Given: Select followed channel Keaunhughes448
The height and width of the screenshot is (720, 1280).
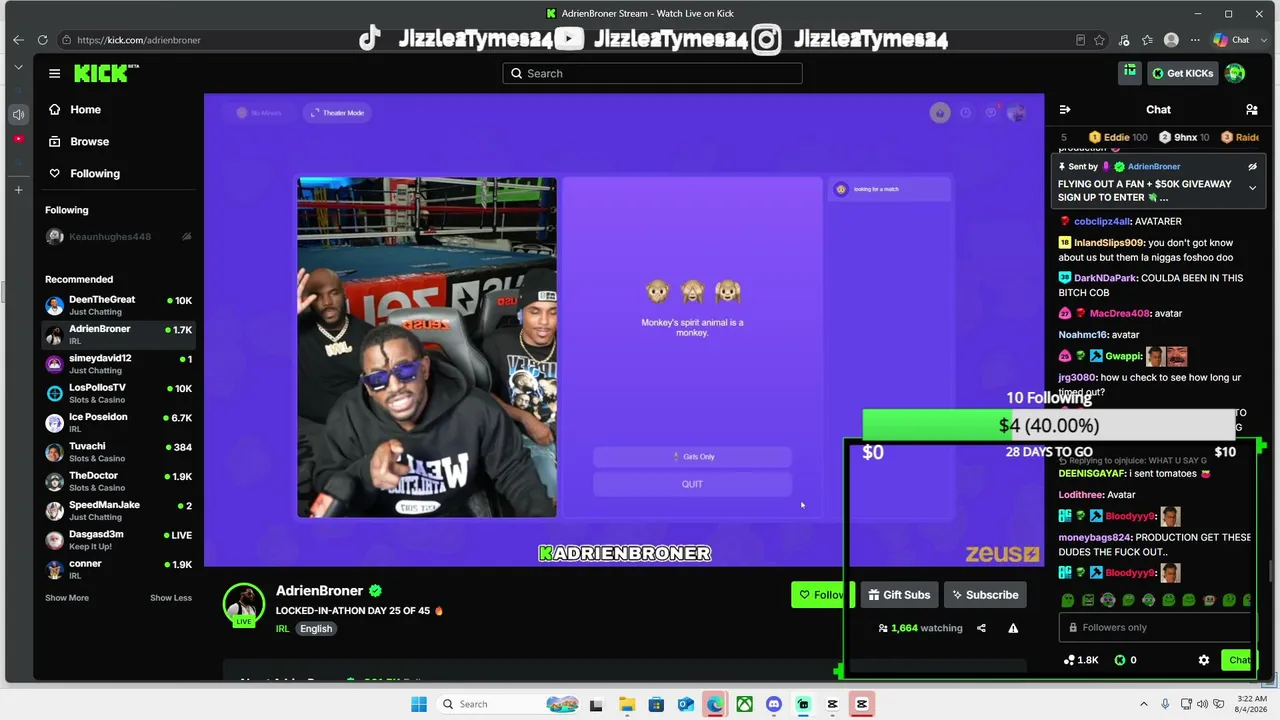Looking at the screenshot, I should click(x=118, y=237).
